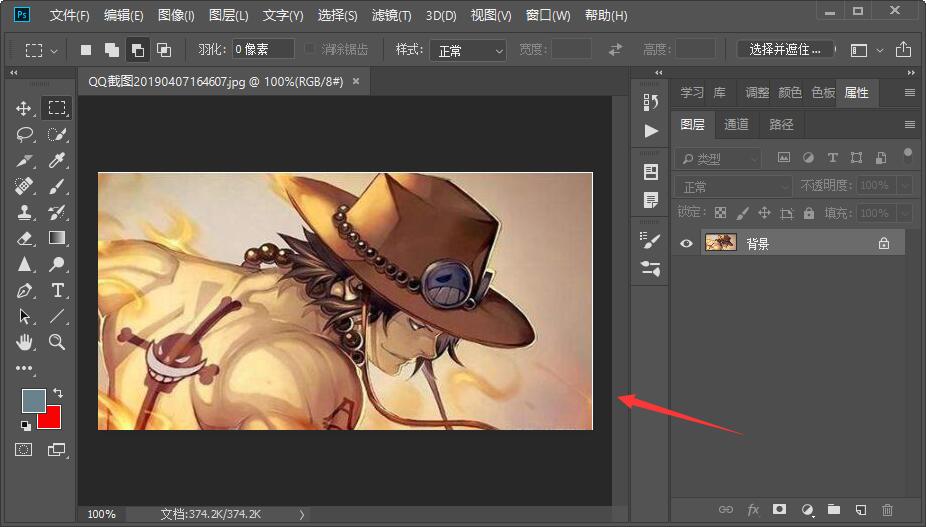Toggle lock image pixels
Screen dimensions: 926x527
(742, 213)
